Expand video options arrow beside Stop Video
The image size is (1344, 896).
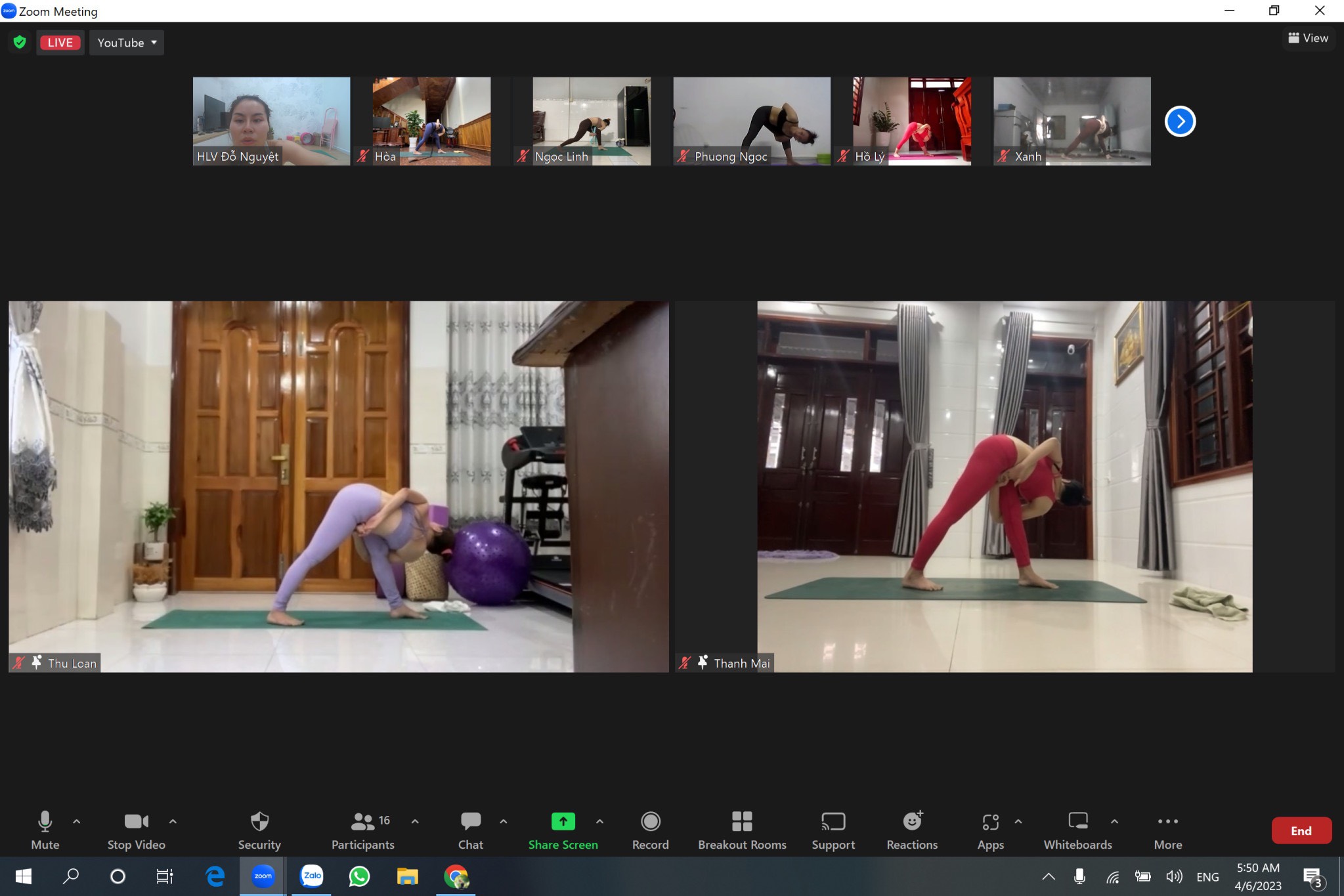pos(173,821)
